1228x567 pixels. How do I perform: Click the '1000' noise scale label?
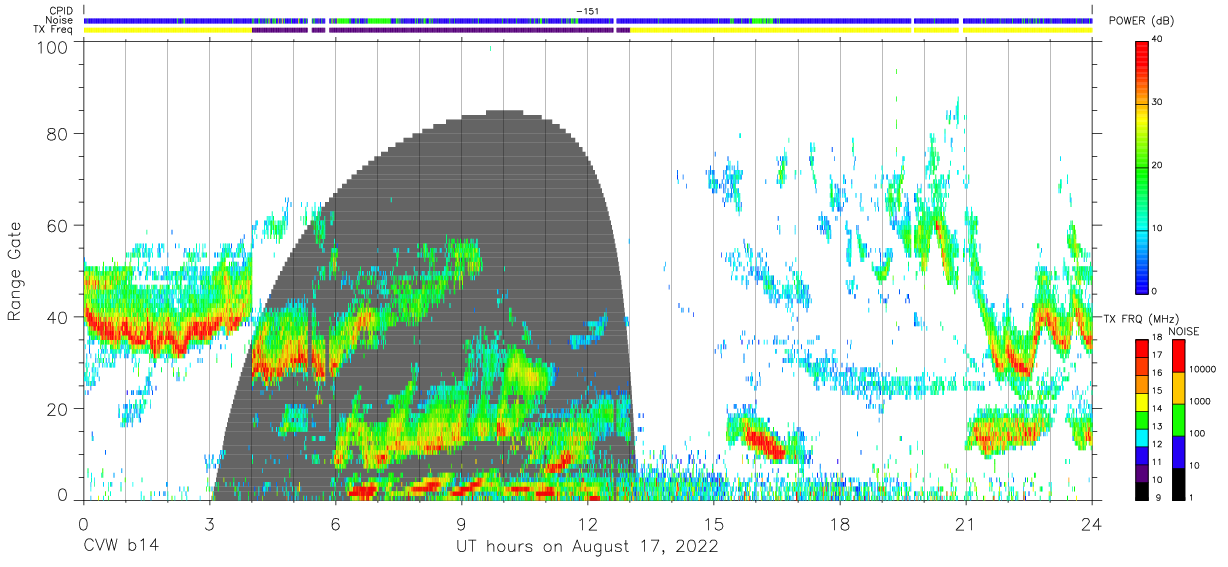1200,400
